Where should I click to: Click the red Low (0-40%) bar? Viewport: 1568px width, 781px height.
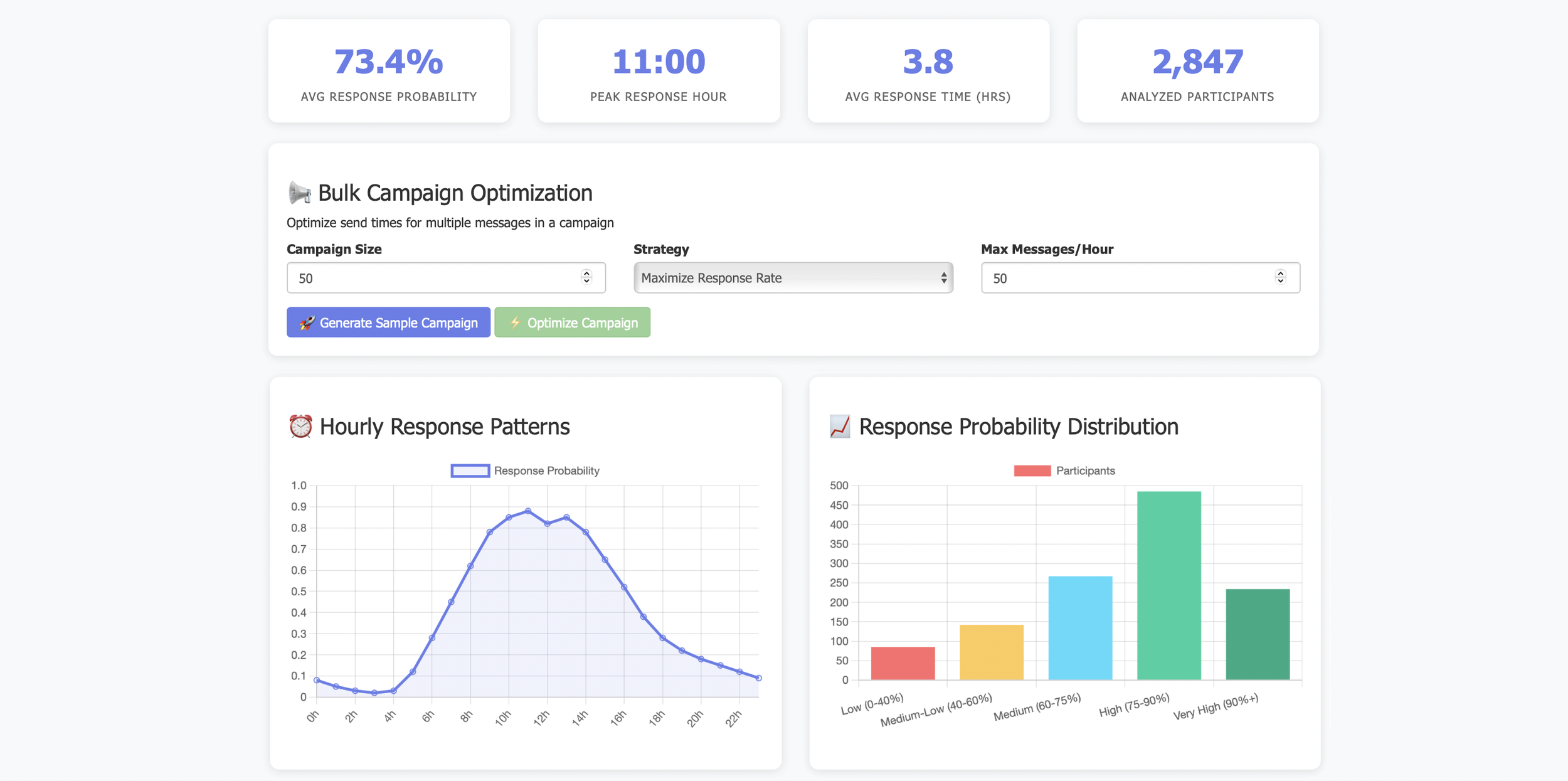pyautogui.click(x=903, y=663)
